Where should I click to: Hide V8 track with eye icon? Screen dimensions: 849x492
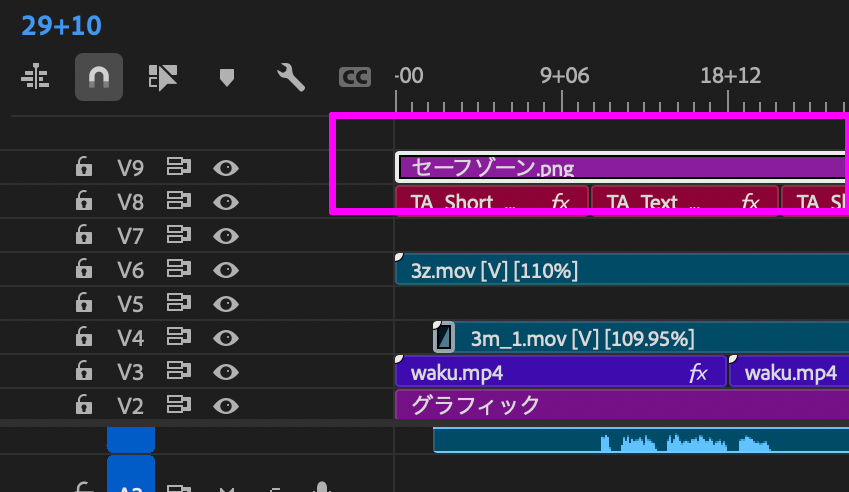pyautogui.click(x=226, y=202)
